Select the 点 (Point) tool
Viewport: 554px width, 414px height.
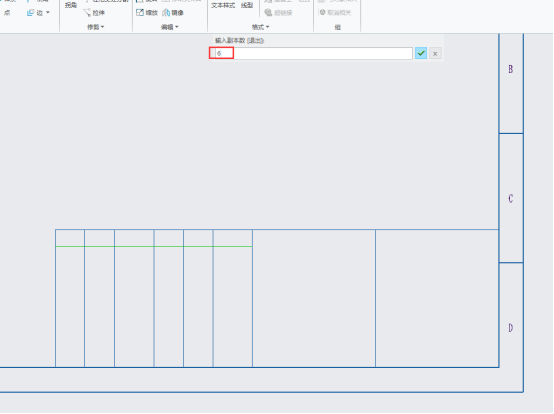point(7,13)
